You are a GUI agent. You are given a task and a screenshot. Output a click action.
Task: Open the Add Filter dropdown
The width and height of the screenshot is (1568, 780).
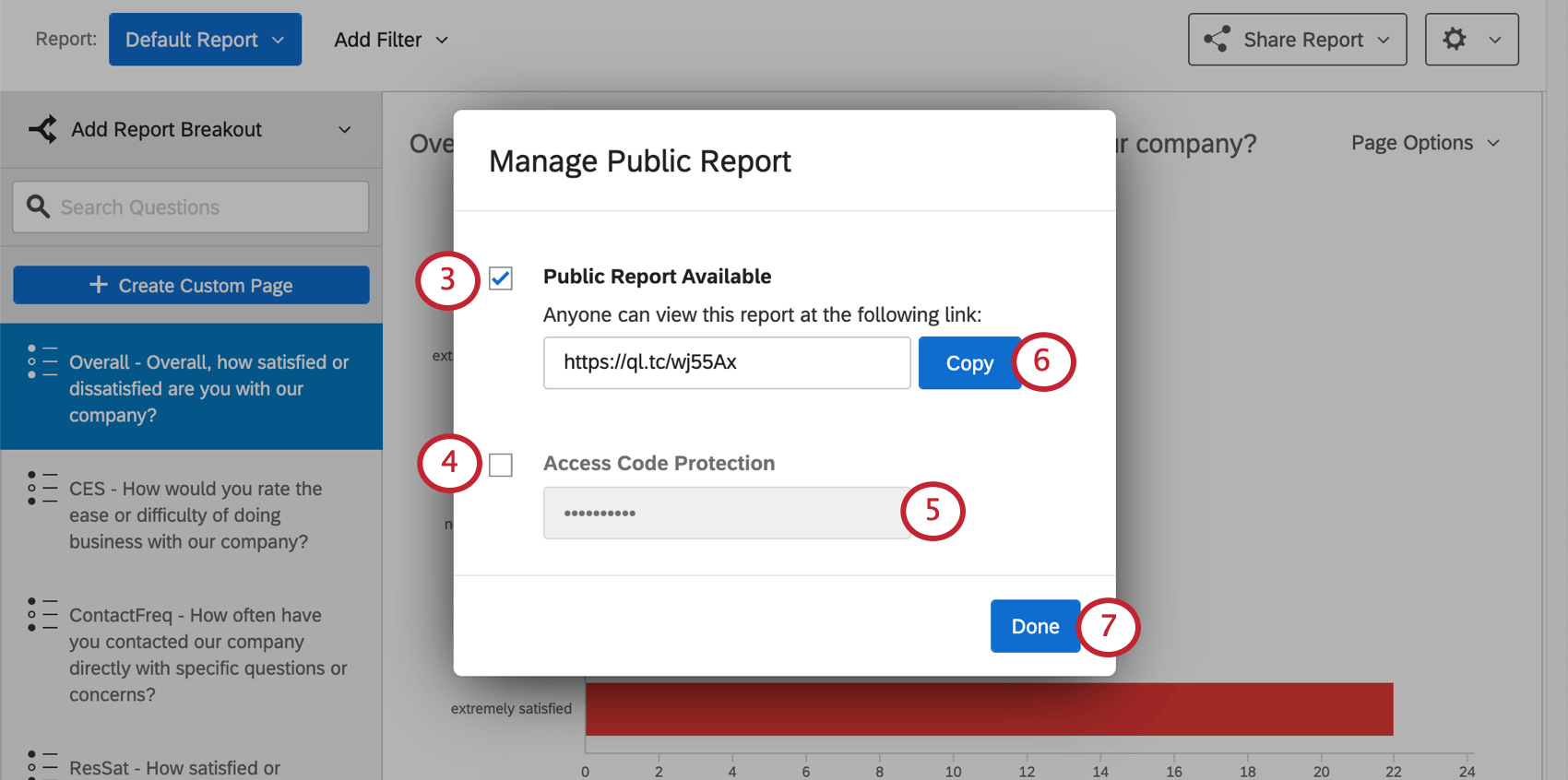click(391, 40)
